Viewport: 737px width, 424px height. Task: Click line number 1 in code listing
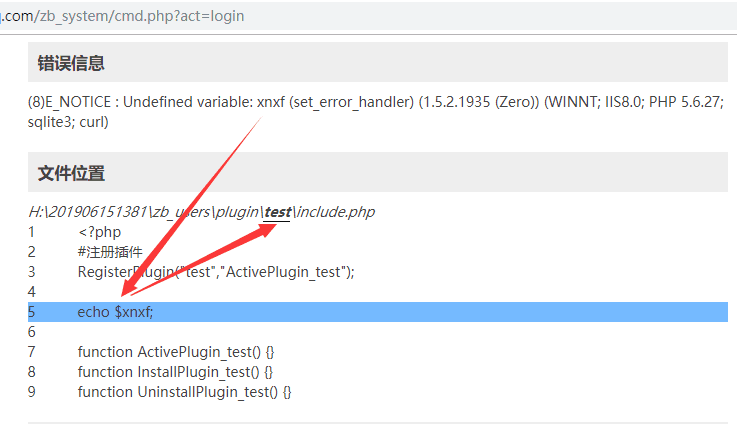[31, 232]
